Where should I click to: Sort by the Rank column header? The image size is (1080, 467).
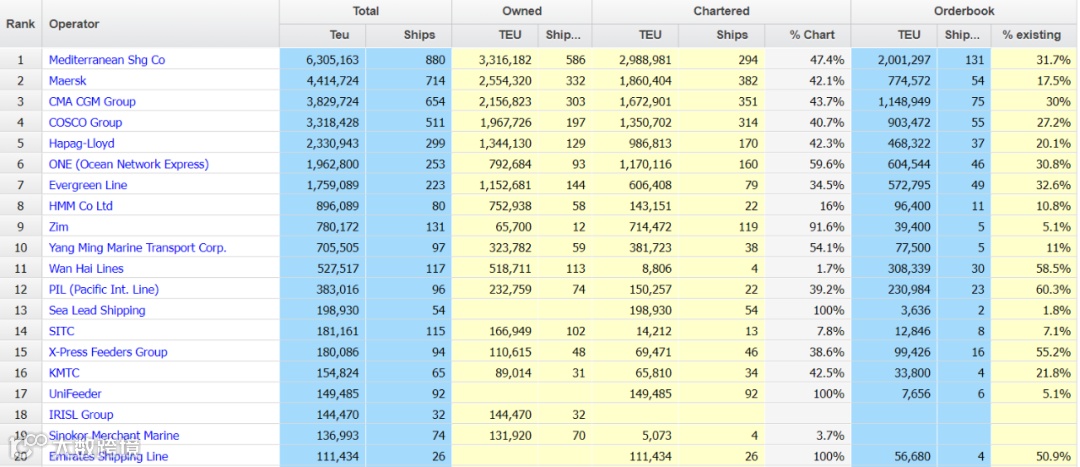point(21,23)
